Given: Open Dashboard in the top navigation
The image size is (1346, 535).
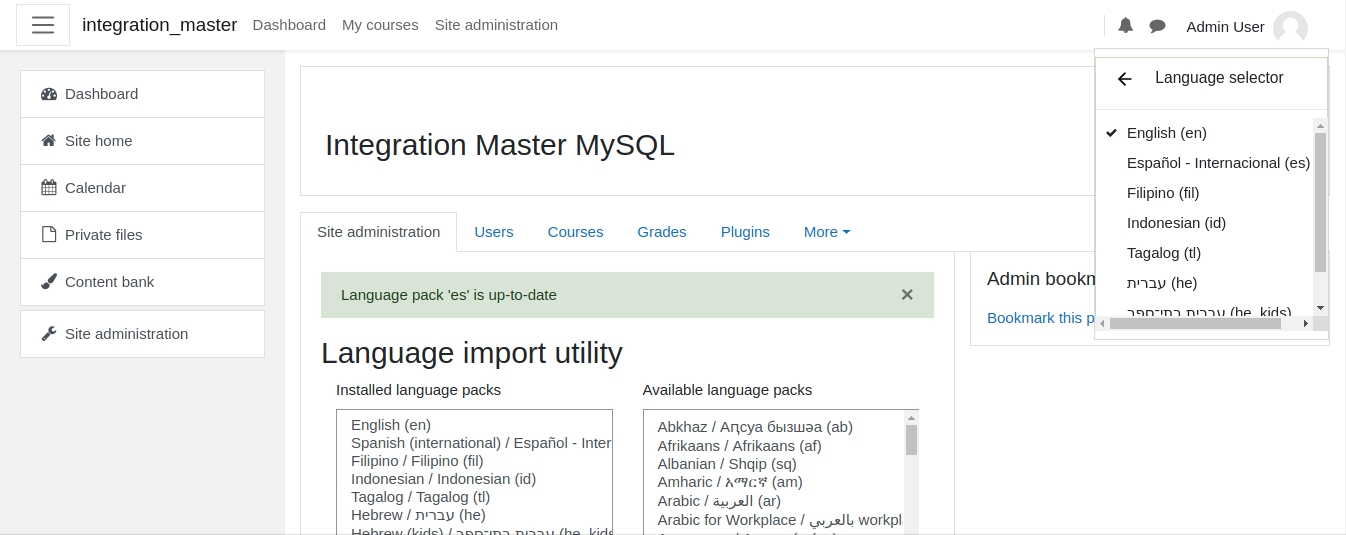Looking at the screenshot, I should (289, 25).
